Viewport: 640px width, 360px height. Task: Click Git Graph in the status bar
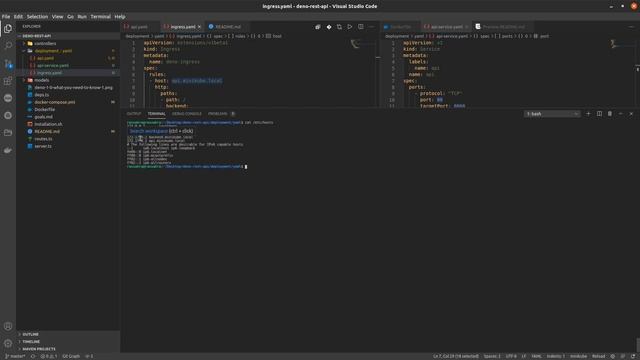tap(71, 356)
